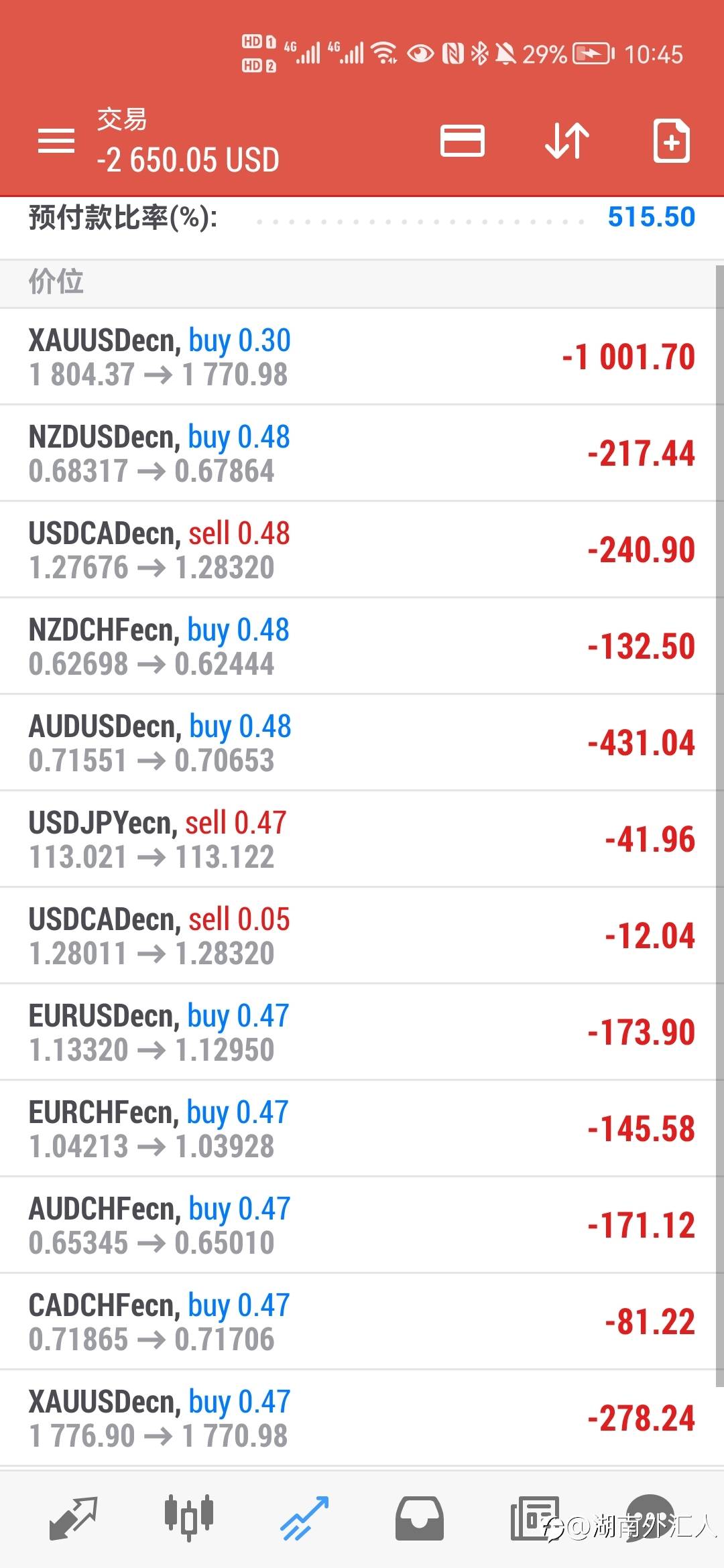Screen dimensions: 724x1568
Task: Tap the deposit card icon
Action: pos(462,141)
